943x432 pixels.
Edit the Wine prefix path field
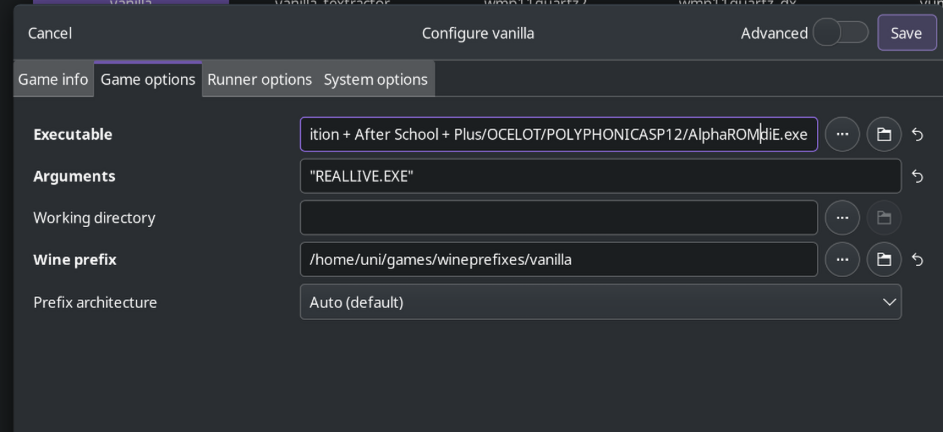[x=559, y=259]
